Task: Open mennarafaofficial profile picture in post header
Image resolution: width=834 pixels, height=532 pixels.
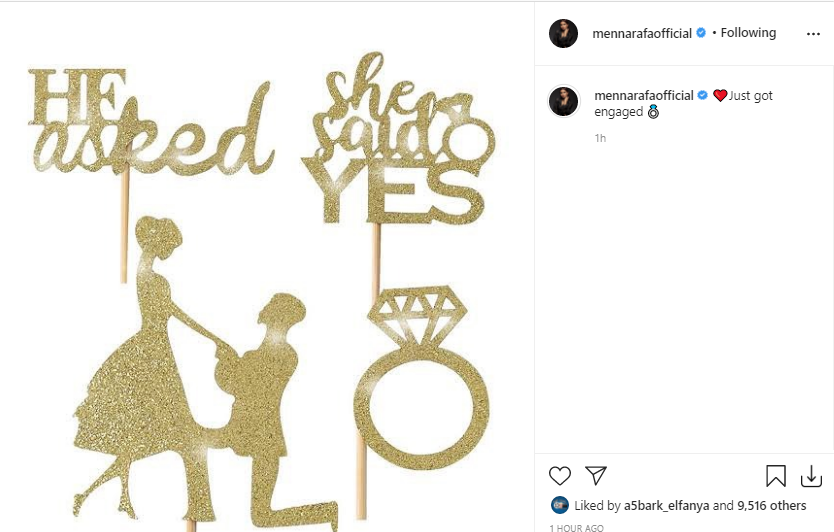Action: pyautogui.click(x=564, y=33)
